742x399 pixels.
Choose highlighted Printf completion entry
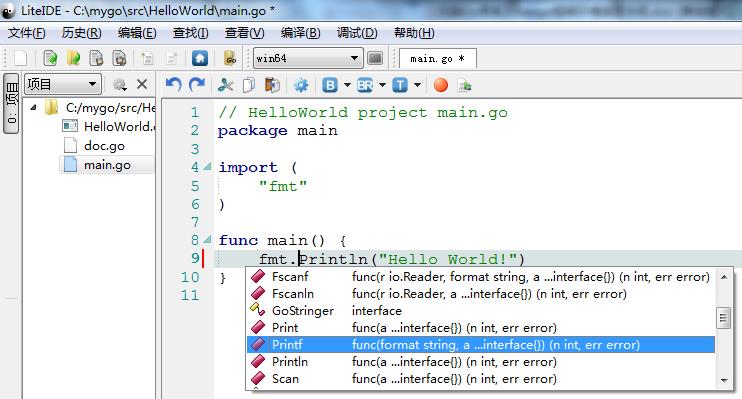pyautogui.click(x=481, y=345)
